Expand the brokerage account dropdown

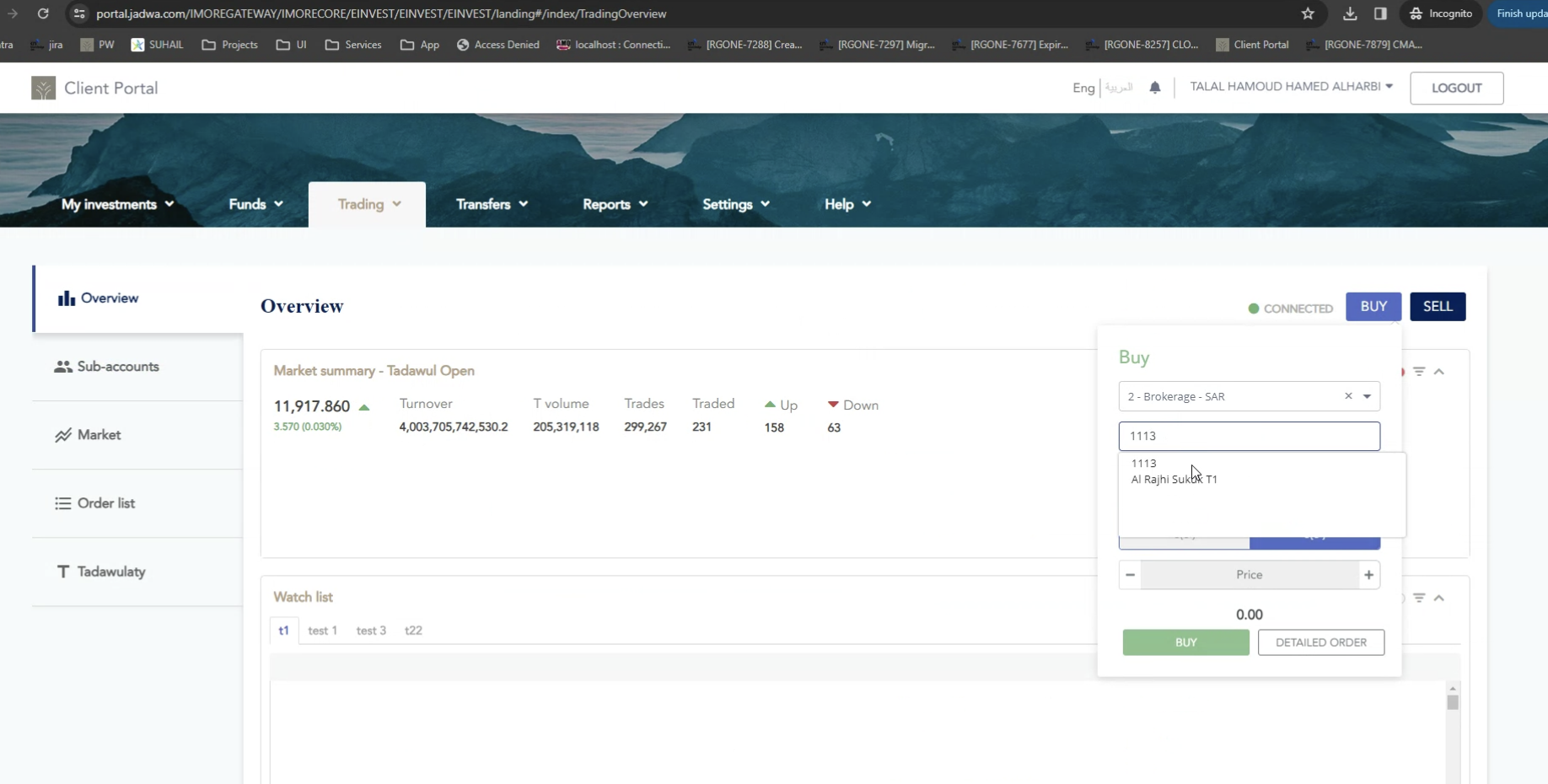point(1367,396)
